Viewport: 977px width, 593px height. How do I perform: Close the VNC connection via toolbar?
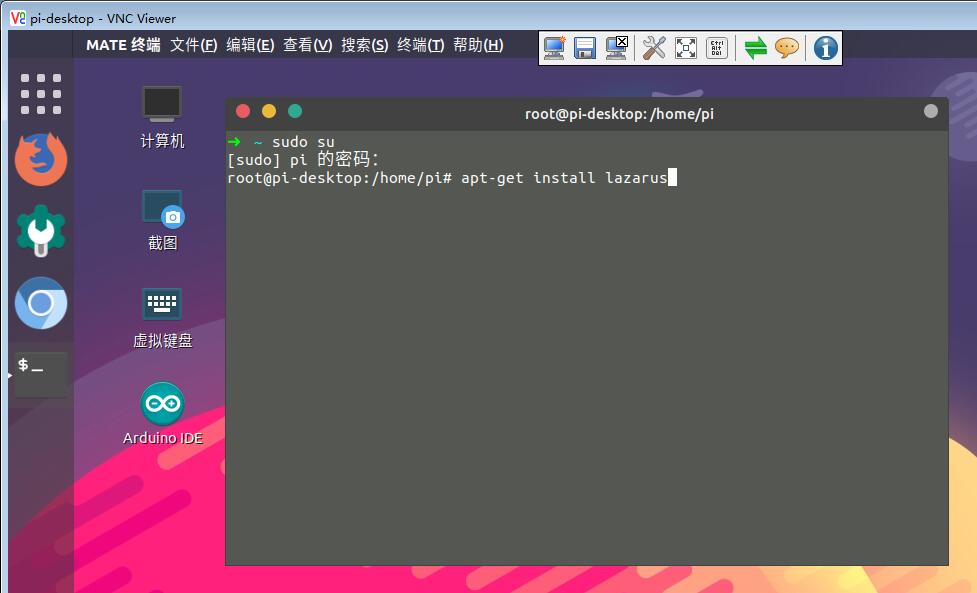click(616, 48)
